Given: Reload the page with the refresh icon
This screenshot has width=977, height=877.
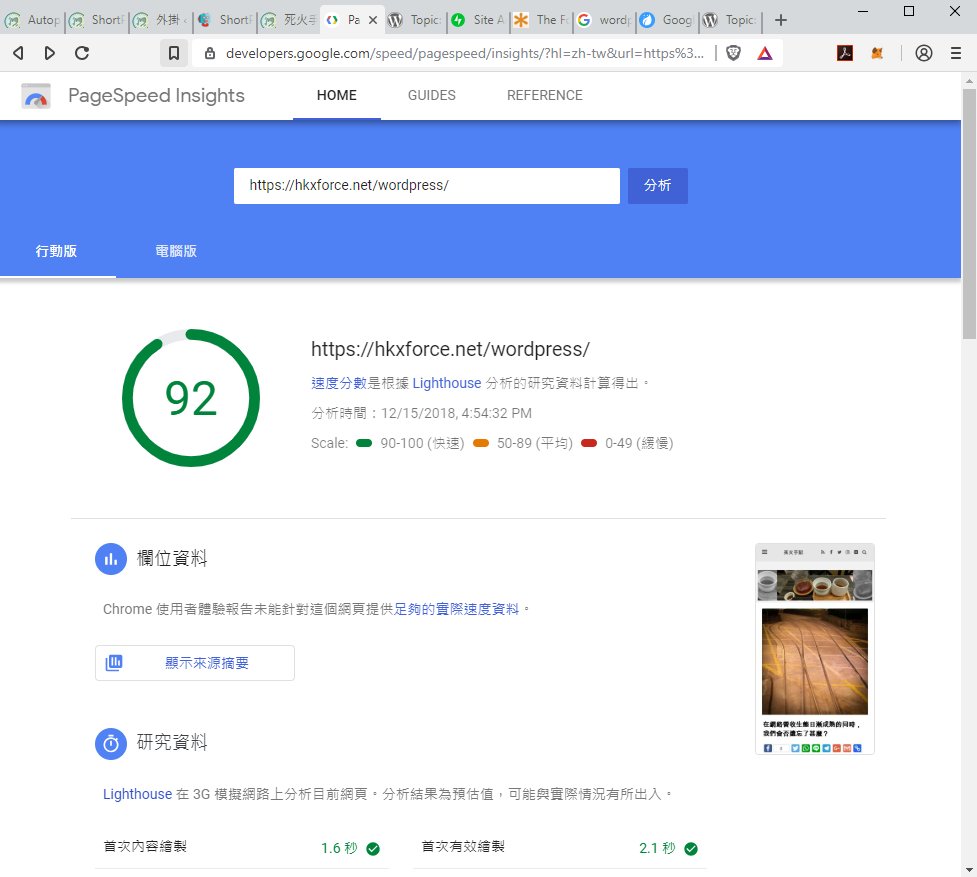Looking at the screenshot, I should point(82,53).
